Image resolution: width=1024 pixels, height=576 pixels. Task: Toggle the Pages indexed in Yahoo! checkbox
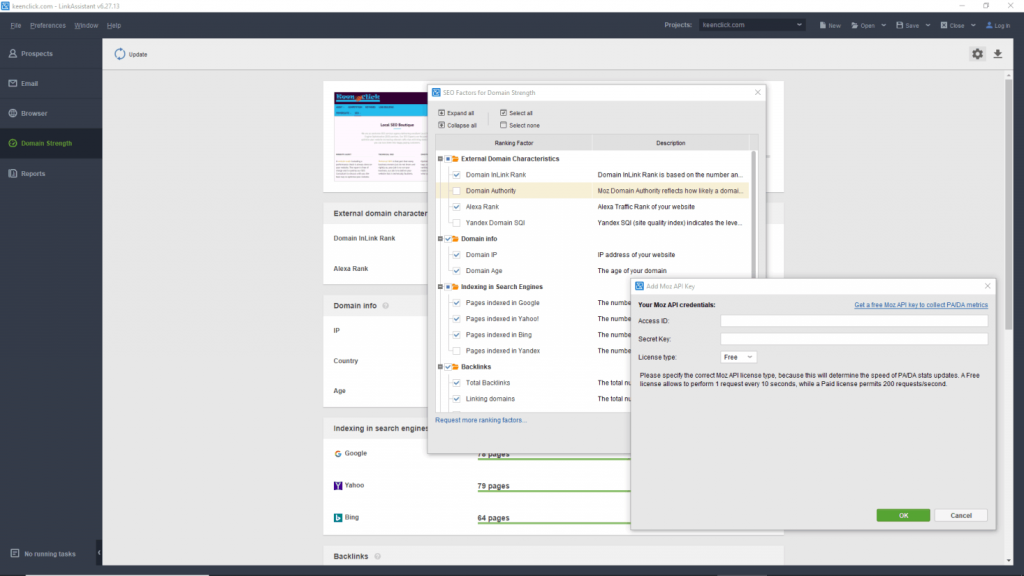coord(456,319)
